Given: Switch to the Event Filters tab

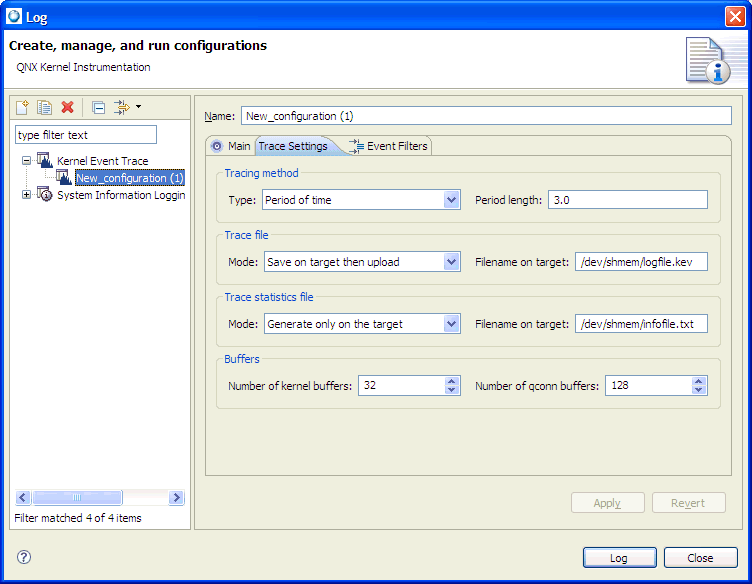Looking at the screenshot, I should [389, 146].
